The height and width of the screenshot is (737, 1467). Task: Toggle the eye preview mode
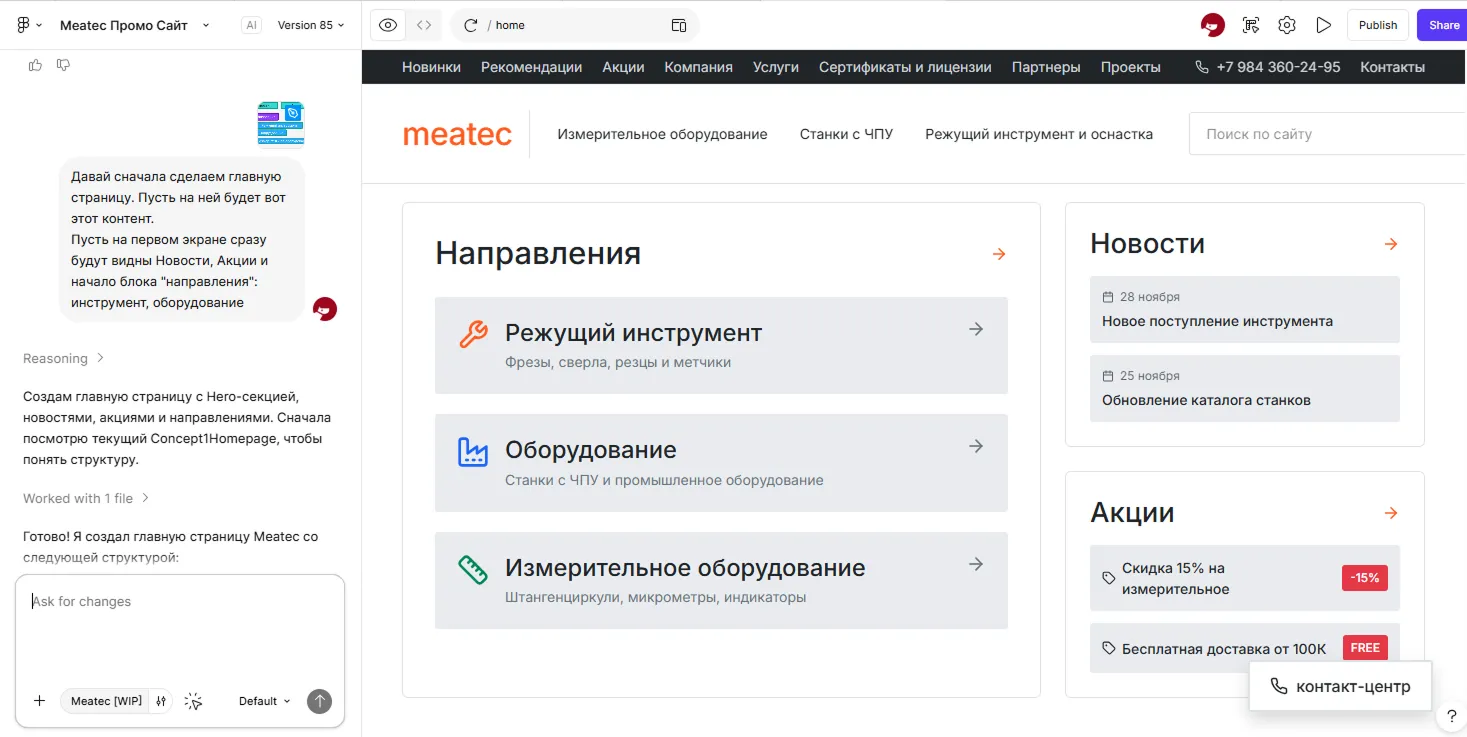pyautogui.click(x=388, y=24)
